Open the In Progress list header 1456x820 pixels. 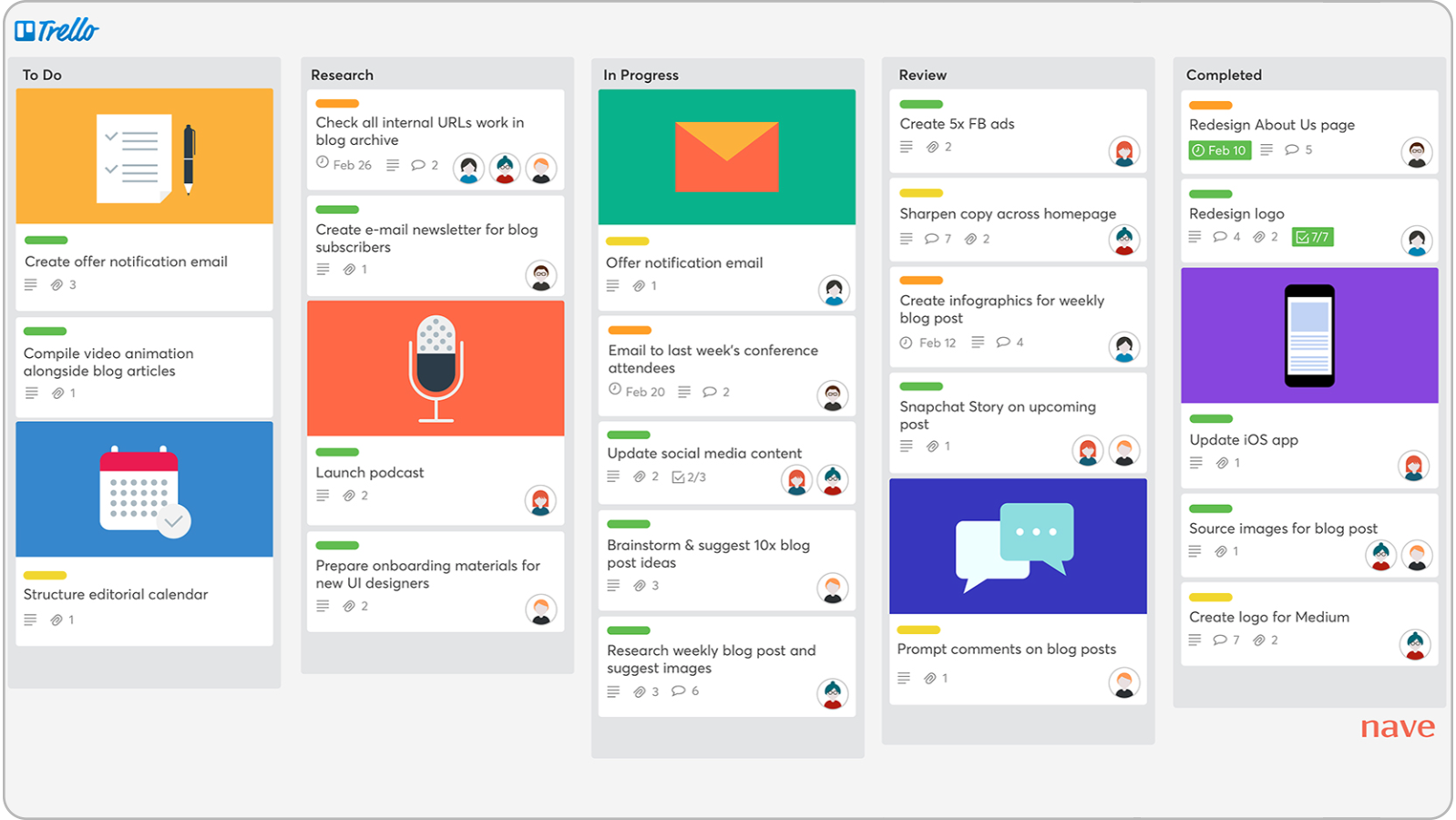coord(641,75)
